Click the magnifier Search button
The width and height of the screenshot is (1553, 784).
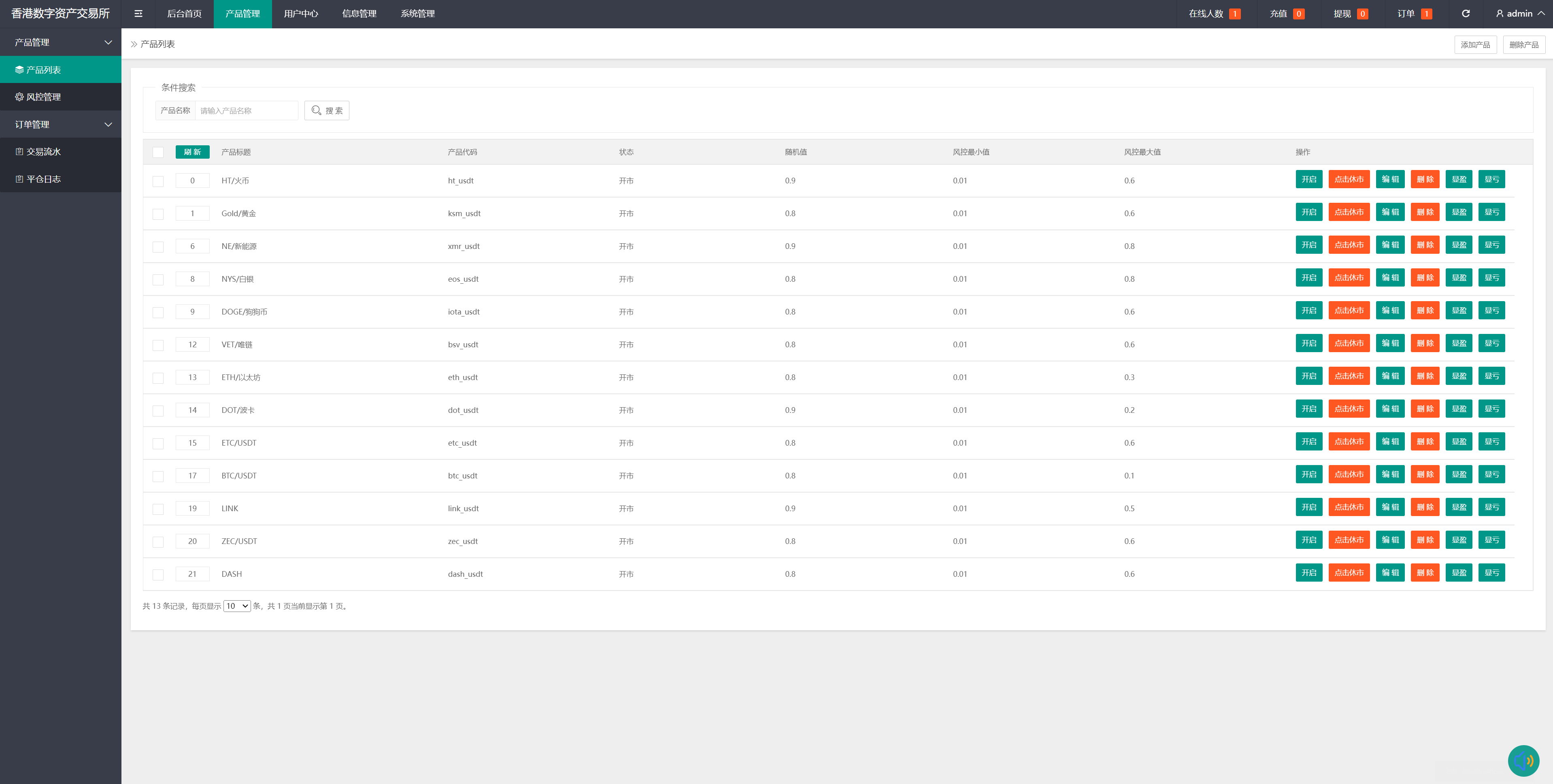[x=327, y=110]
